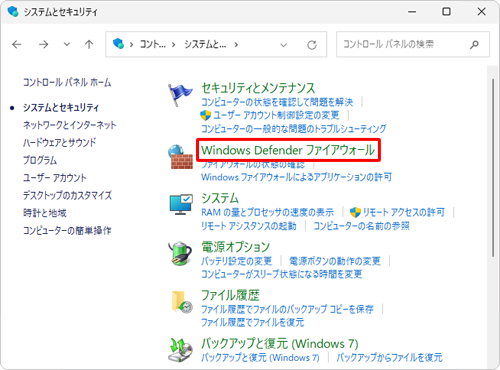Open ハードウェアとサウンド category
500x370 pixels.
(x=59, y=143)
